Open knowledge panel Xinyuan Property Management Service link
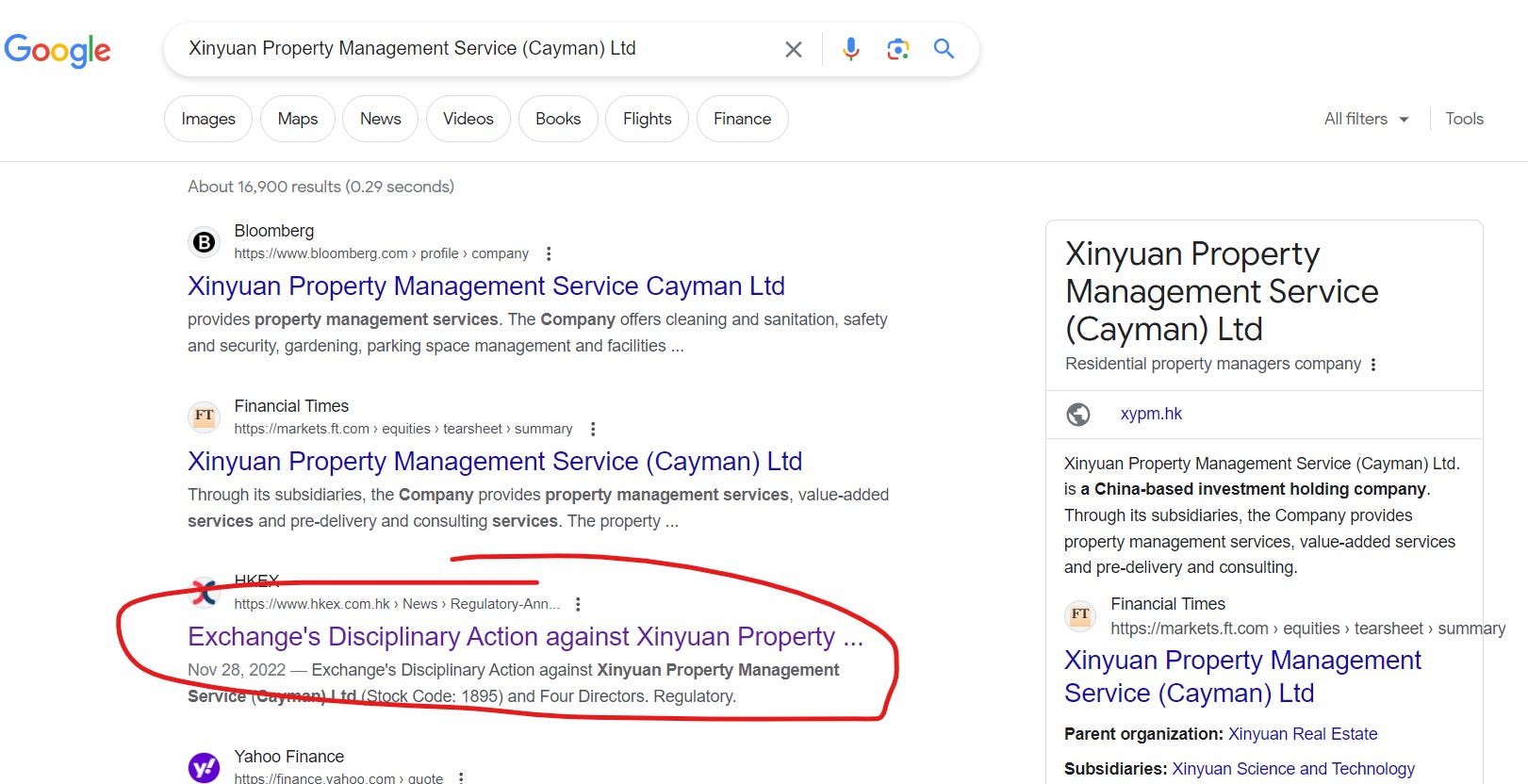Image resolution: width=1528 pixels, height=784 pixels. pyautogui.click(x=1242, y=677)
